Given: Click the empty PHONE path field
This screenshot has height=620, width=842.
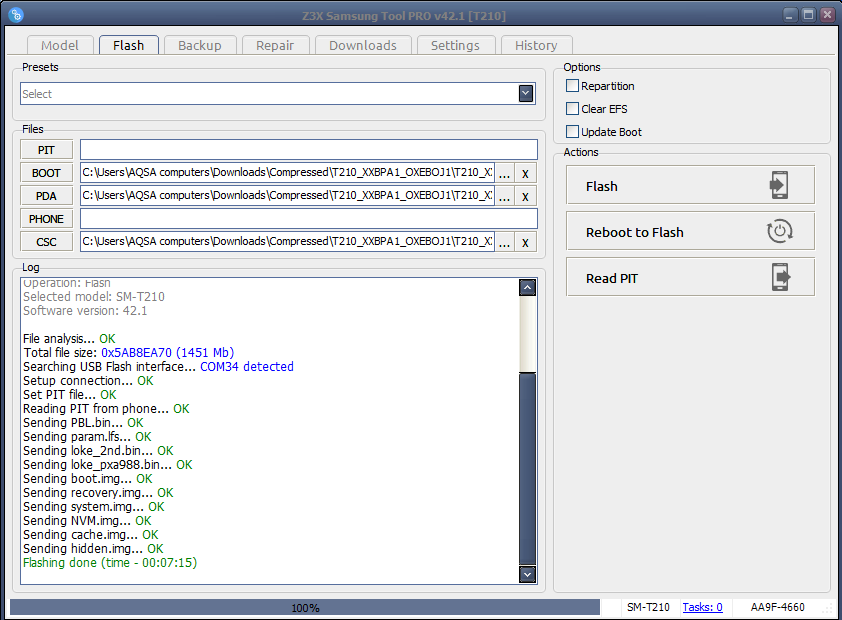Looking at the screenshot, I should pyautogui.click(x=309, y=219).
